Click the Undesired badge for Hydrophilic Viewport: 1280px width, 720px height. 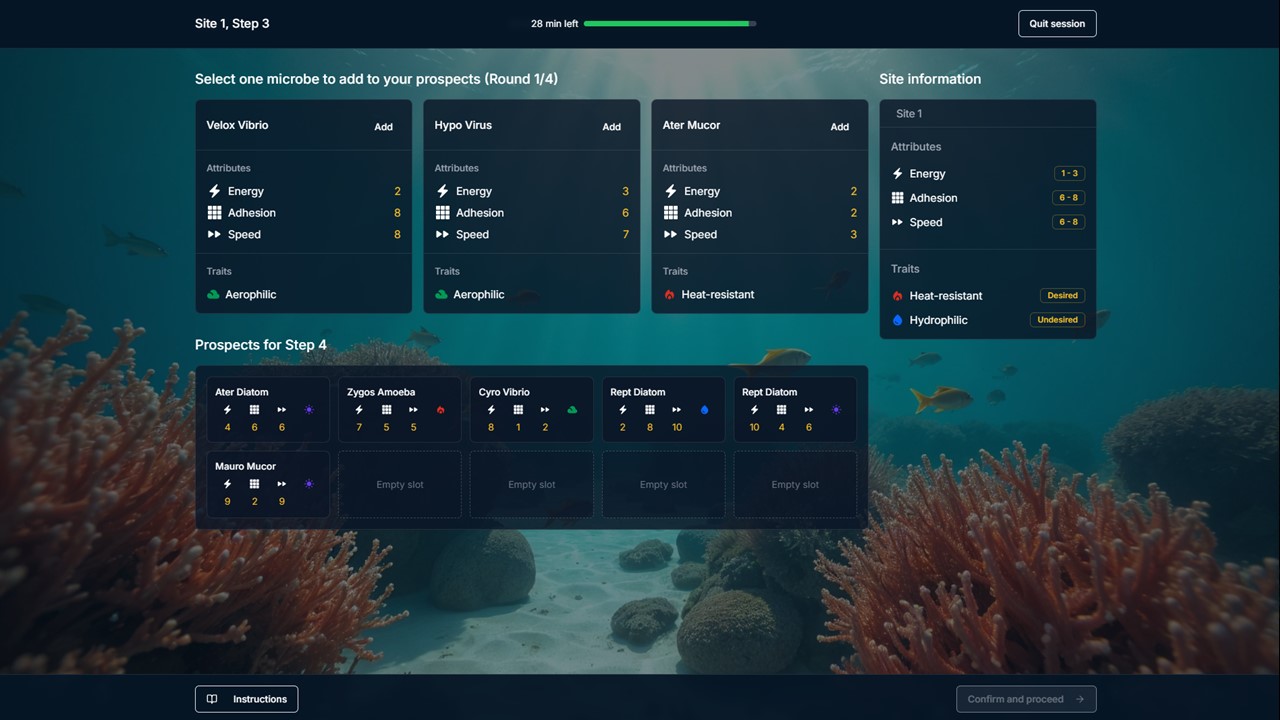[1057, 320]
